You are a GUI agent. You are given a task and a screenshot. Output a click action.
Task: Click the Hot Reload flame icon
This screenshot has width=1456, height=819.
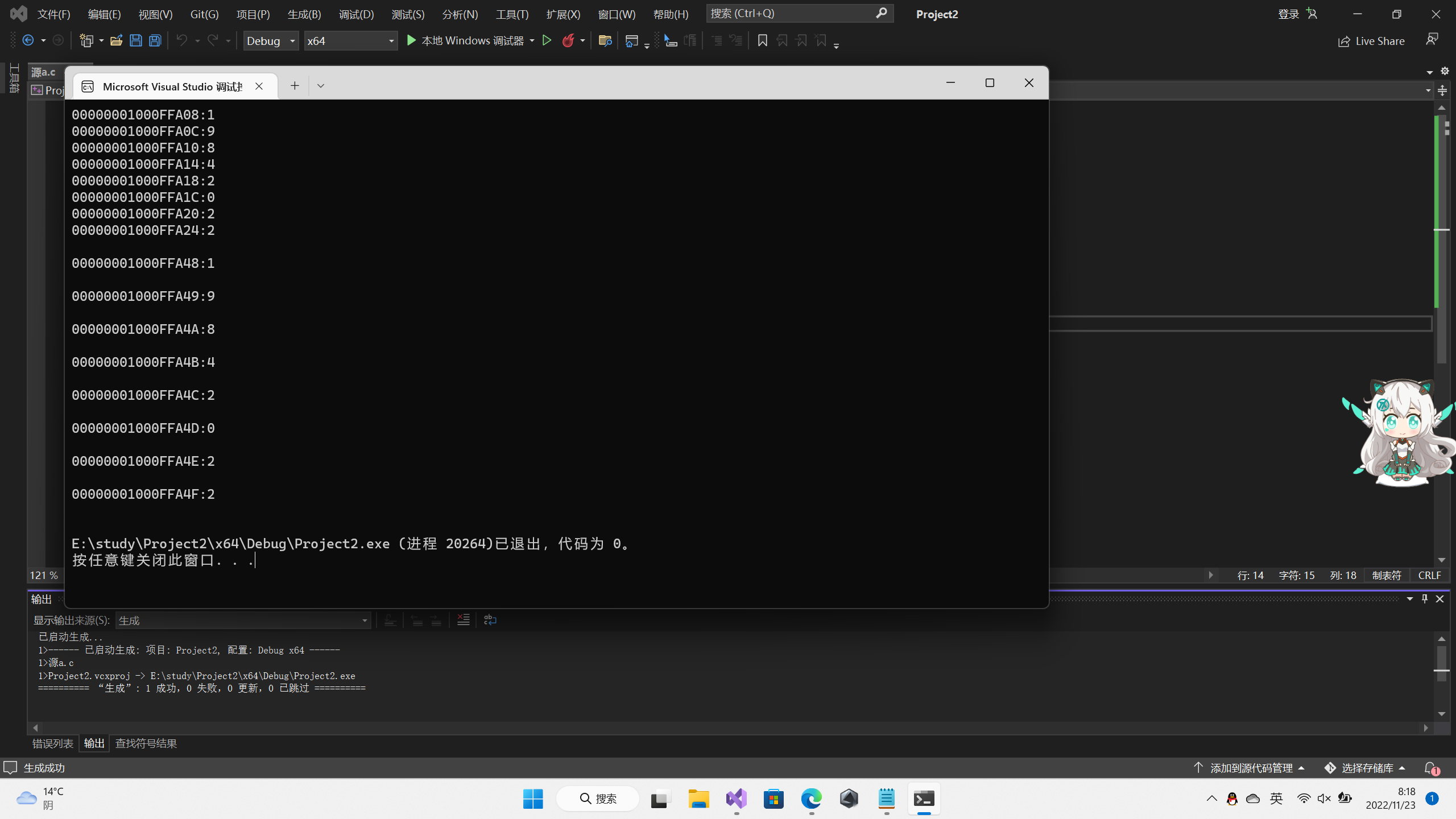pyautogui.click(x=568, y=40)
